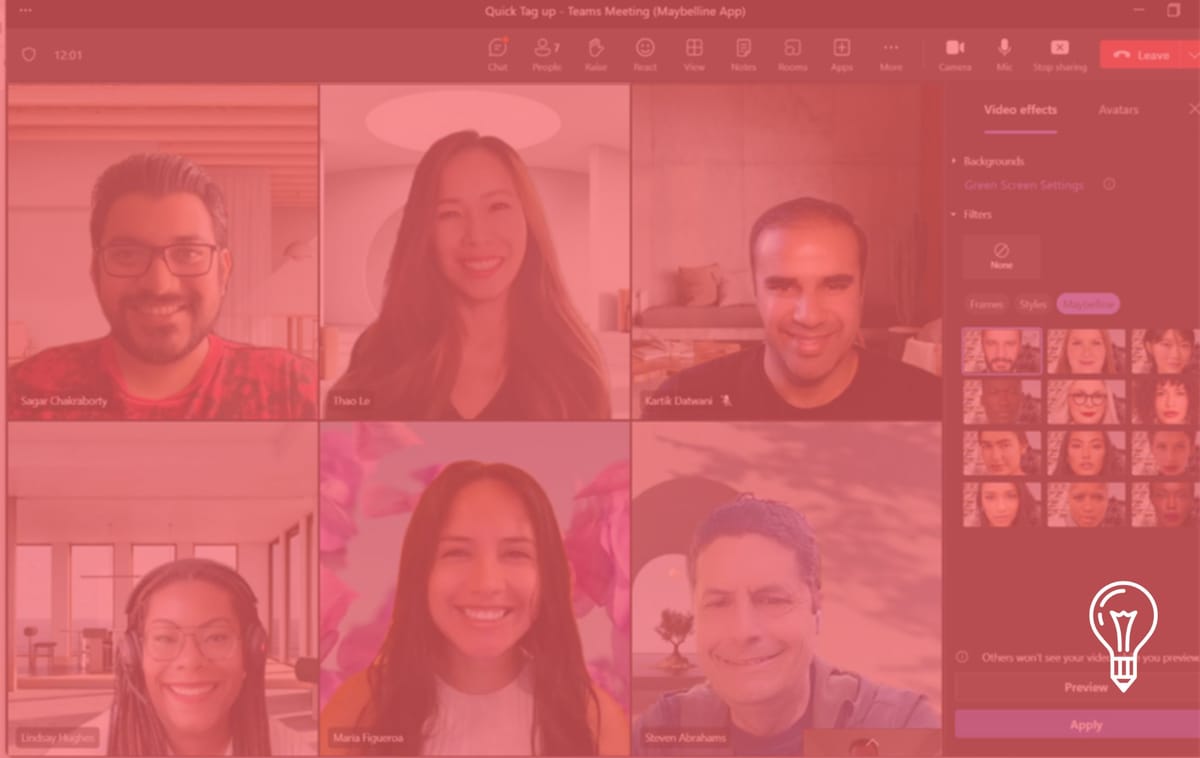Mute your microphone

coord(1003,55)
